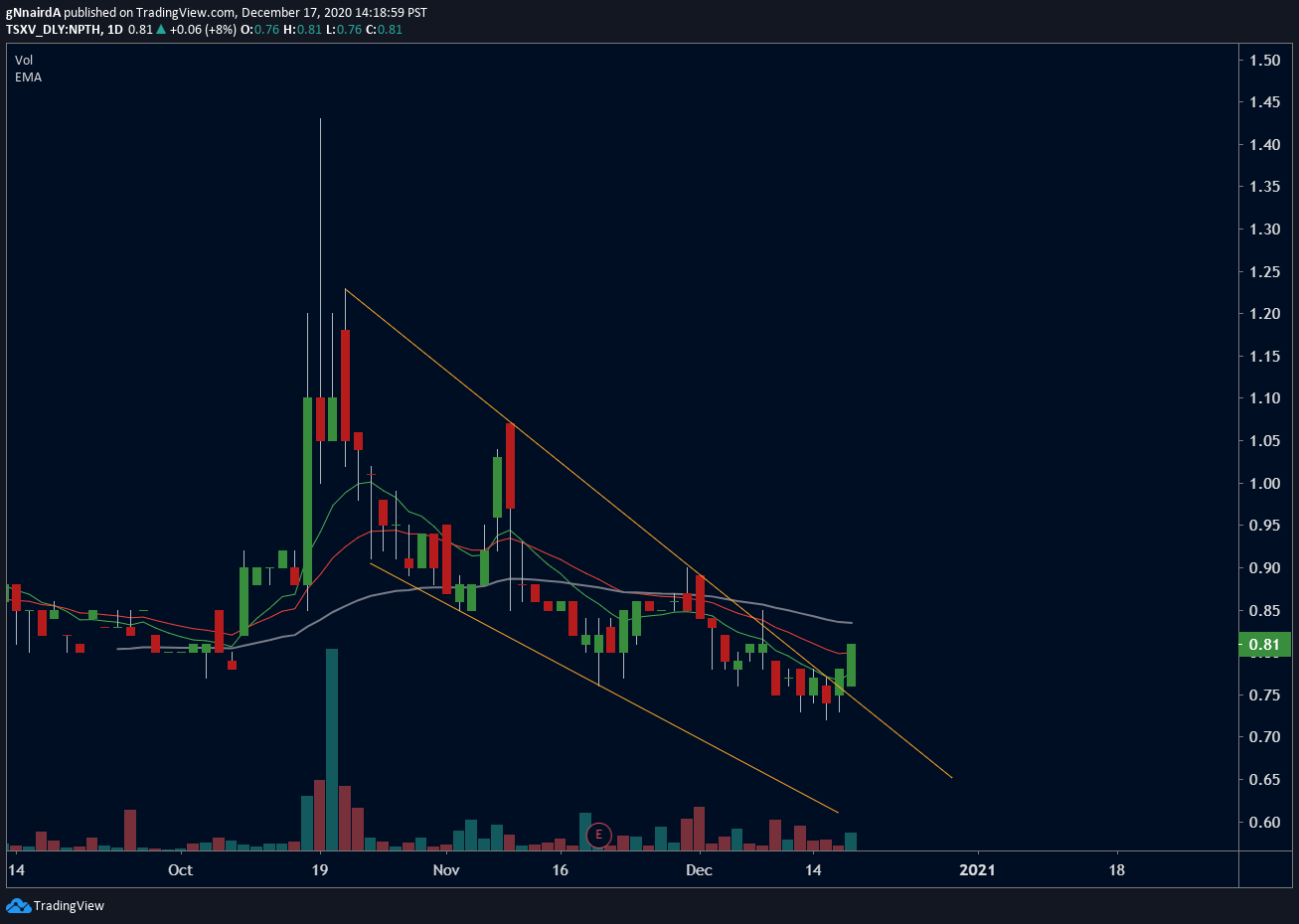1299x924 pixels.
Task: Click the 0.81 current price label
Action: point(1264,645)
